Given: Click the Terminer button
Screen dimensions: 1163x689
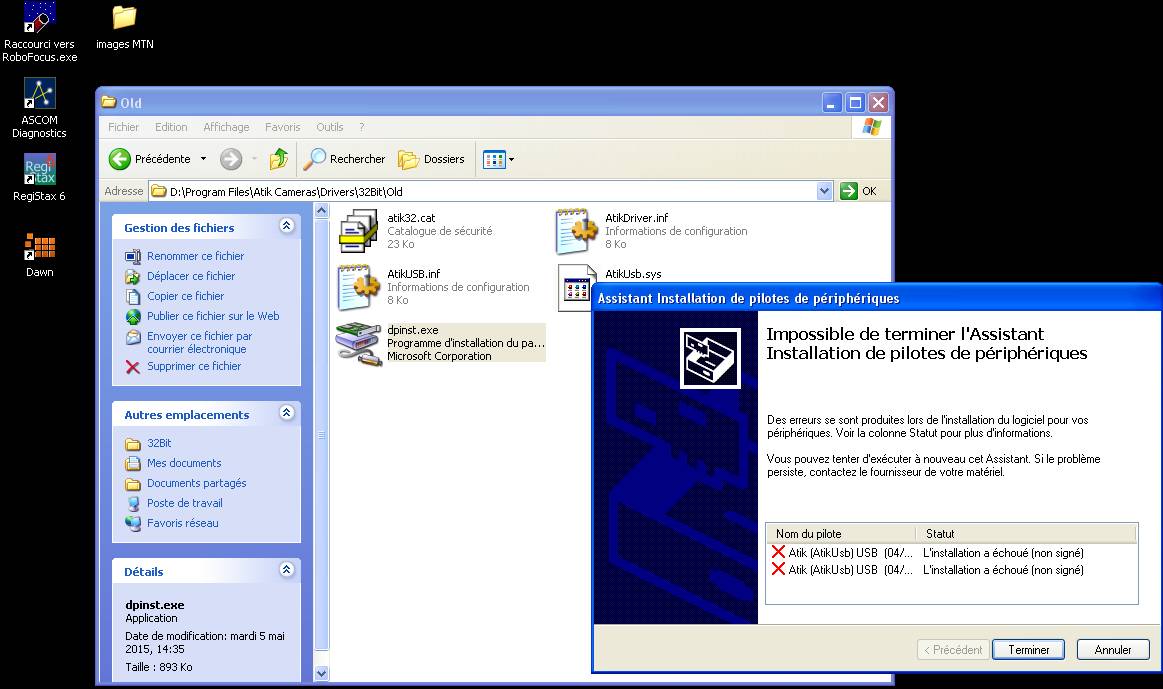Looking at the screenshot, I should coord(1028,650).
